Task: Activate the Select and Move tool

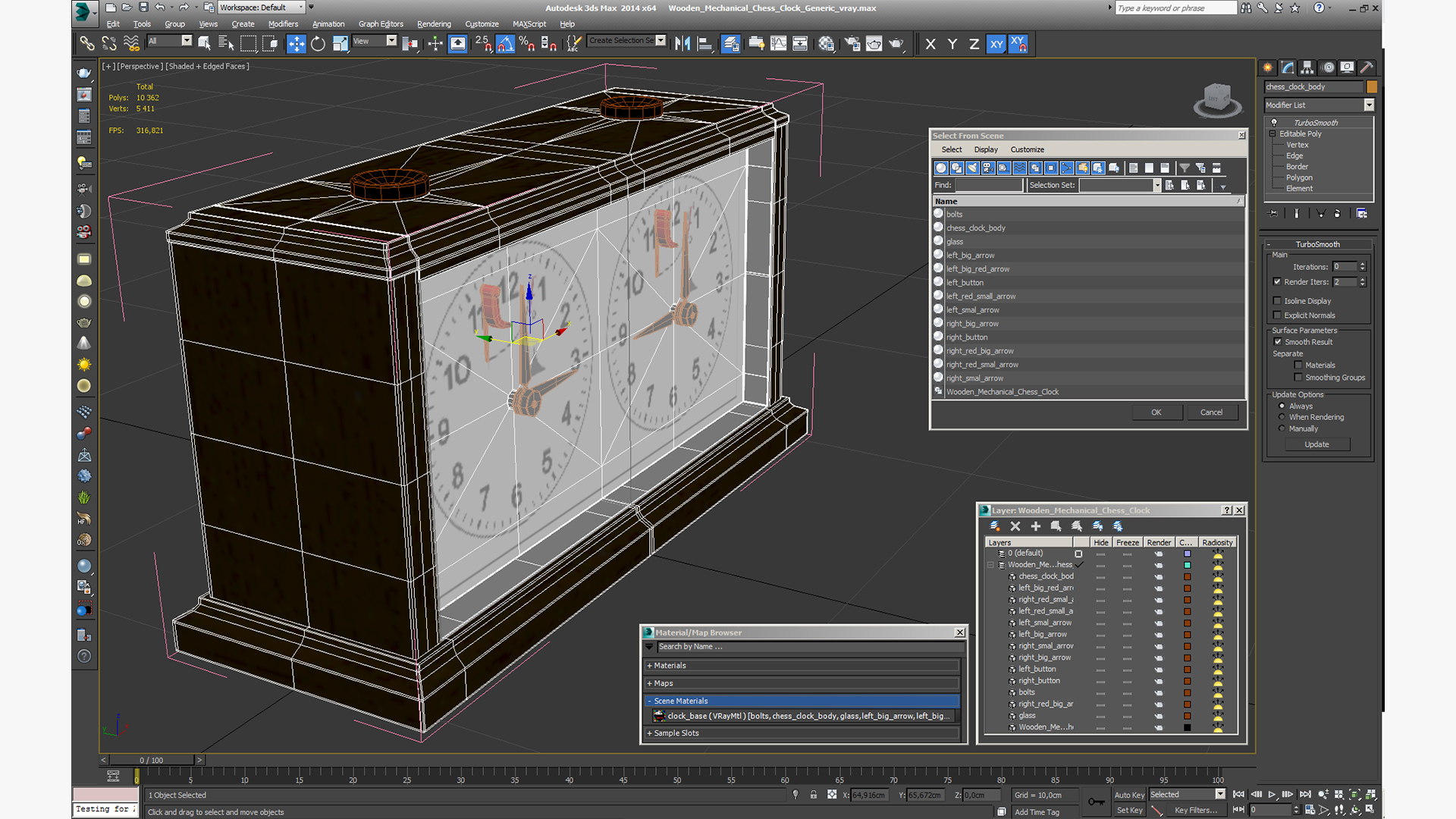Action: click(296, 44)
